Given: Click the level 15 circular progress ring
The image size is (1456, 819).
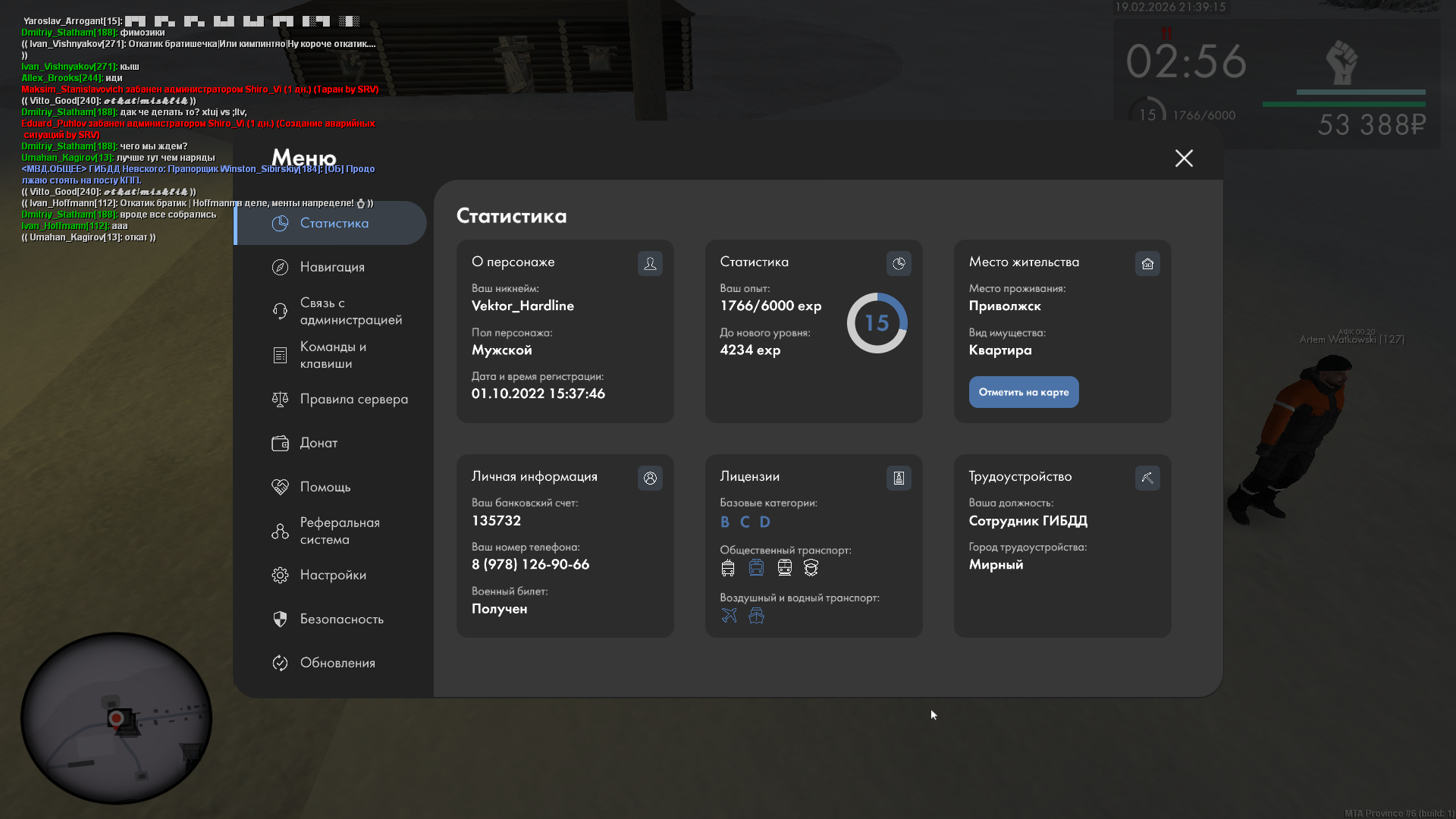Looking at the screenshot, I should (877, 323).
